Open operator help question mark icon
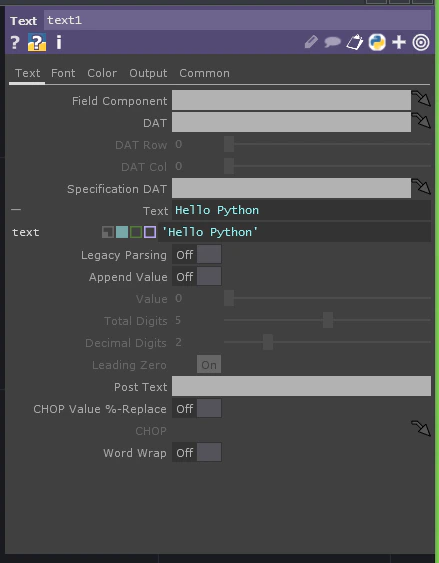The image size is (439, 563). (15, 42)
